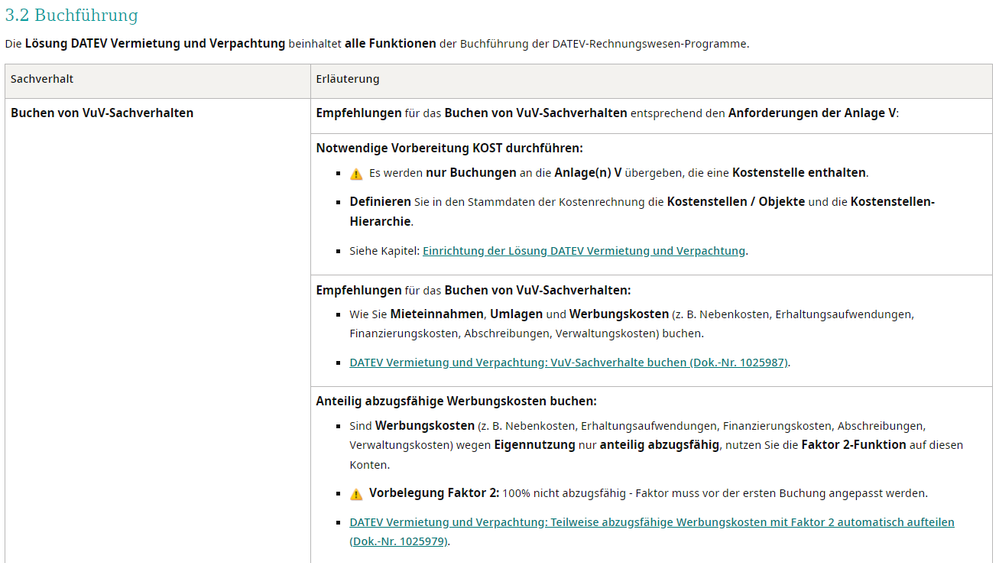Click the 'Buchen von VuV-Sachverhalten' row label
The height and width of the screenshot is (563, 999).
coord(102,113)
